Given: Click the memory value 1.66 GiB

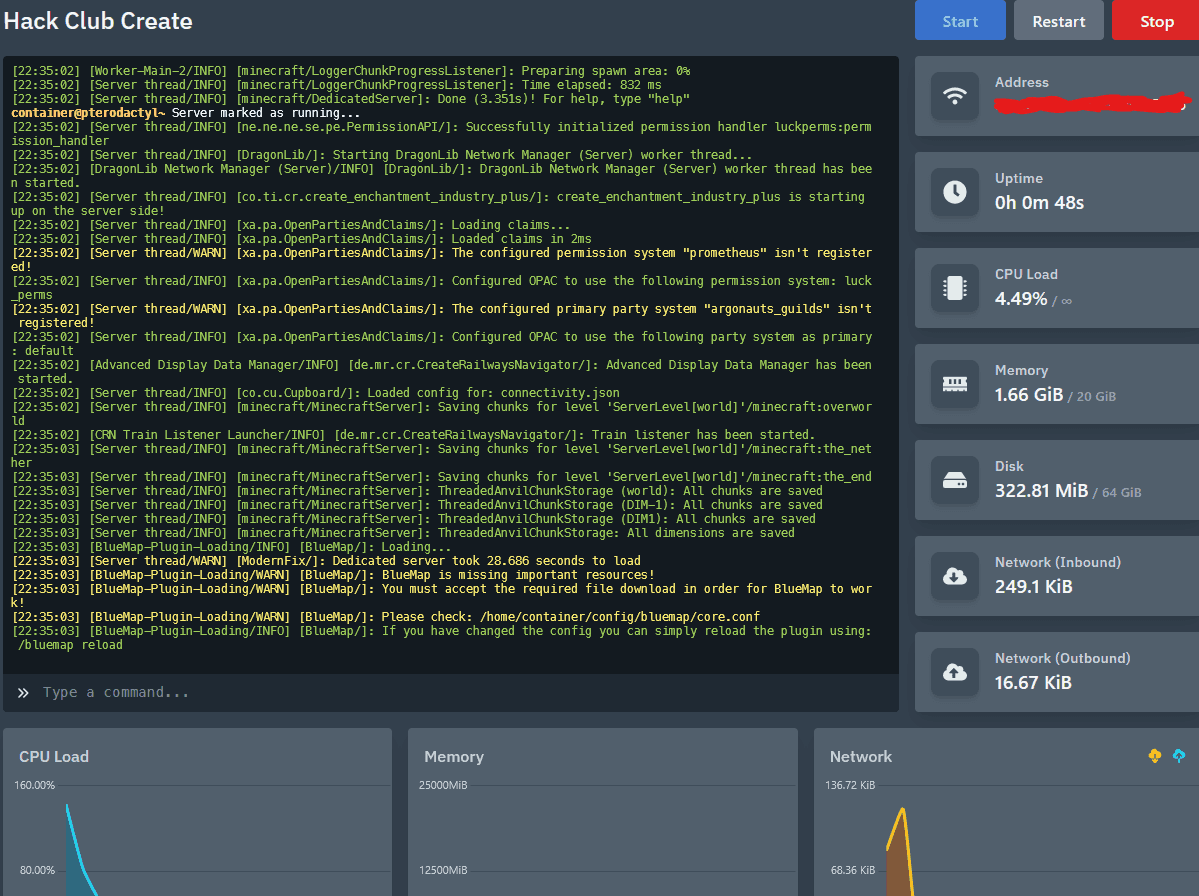Looking at the screenshot, I should coord(1028,394).
